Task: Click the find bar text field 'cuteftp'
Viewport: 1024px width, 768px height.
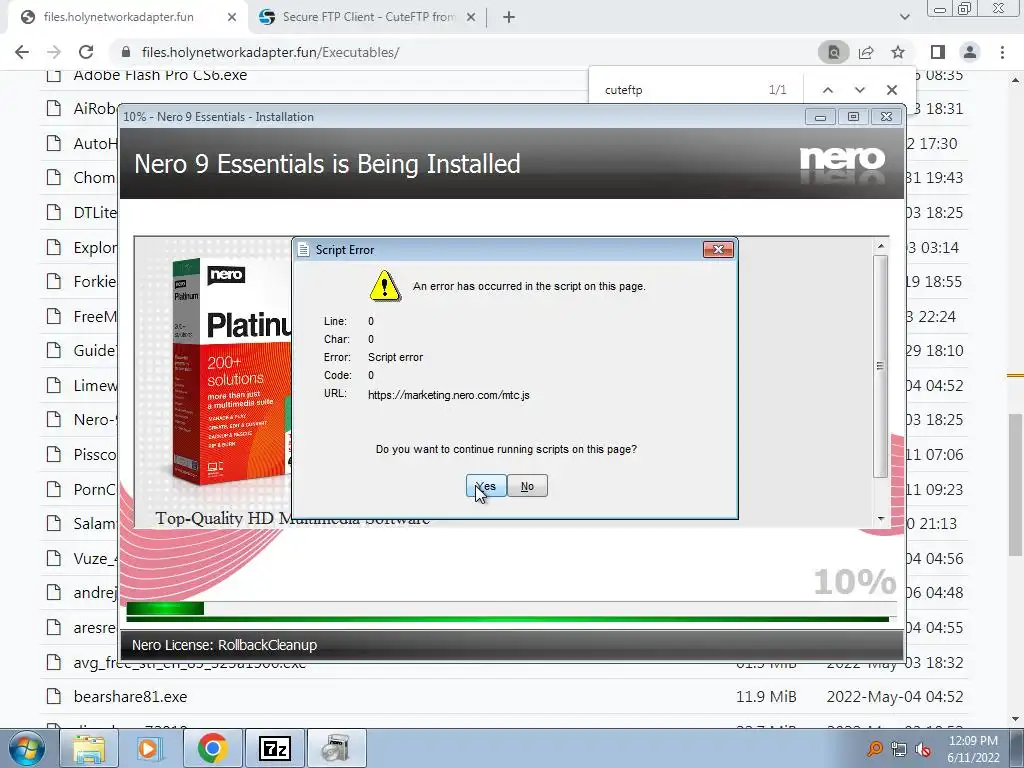Action: click(x=679, y=89)
